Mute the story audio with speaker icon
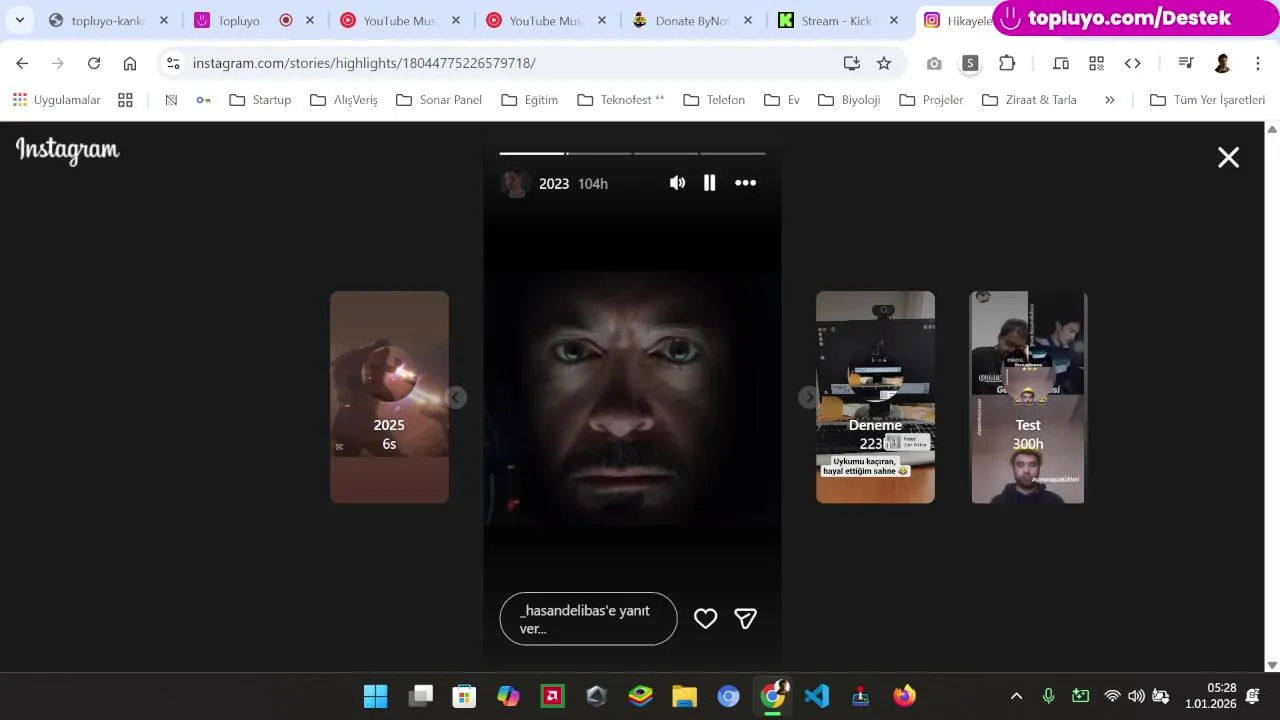 click(678, 183)
